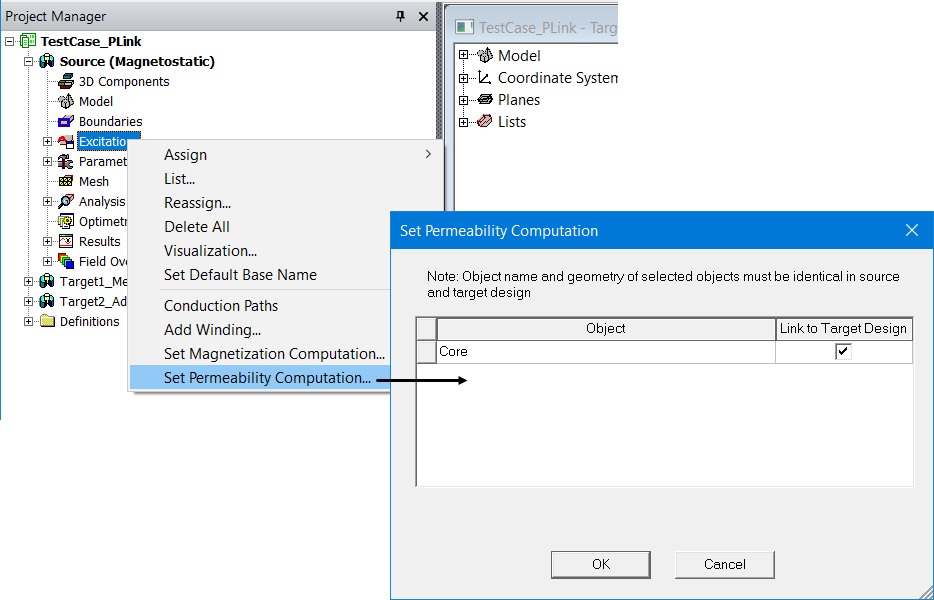
Task: Click the Model icon in the modeler tree
Action: [485, 55]
